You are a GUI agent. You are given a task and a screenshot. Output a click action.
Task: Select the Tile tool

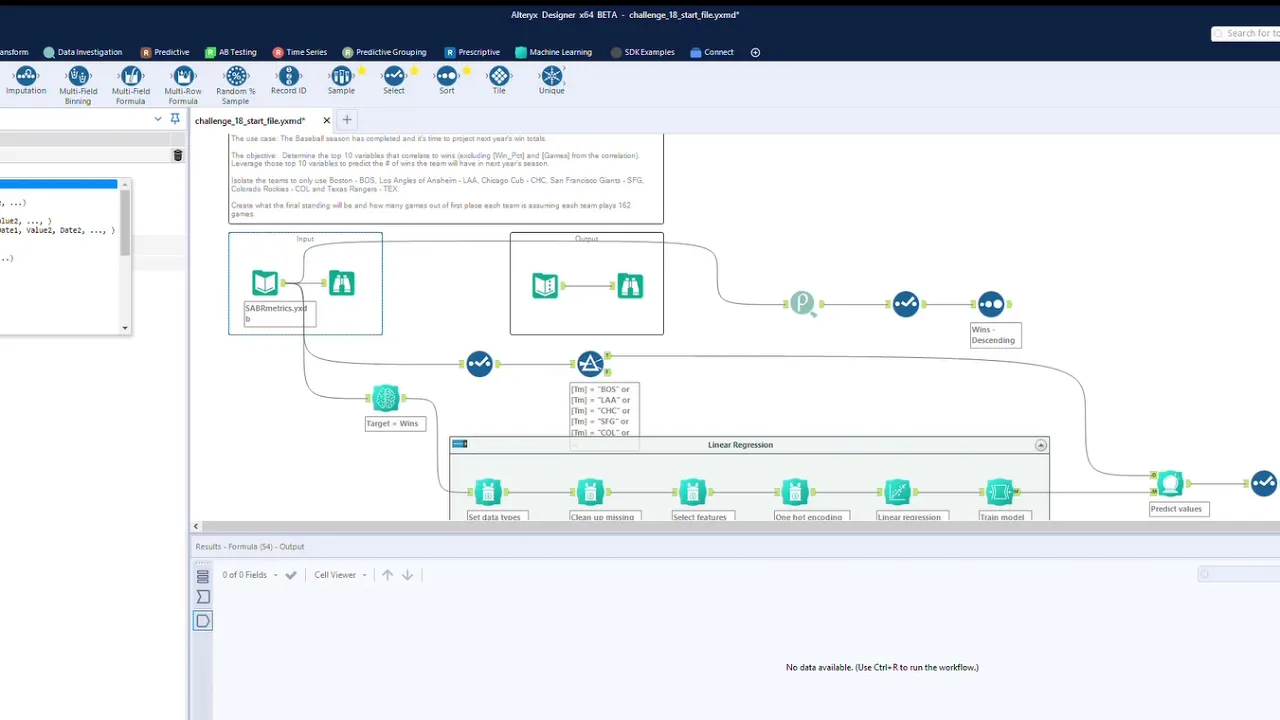click(x=499, y=81)
